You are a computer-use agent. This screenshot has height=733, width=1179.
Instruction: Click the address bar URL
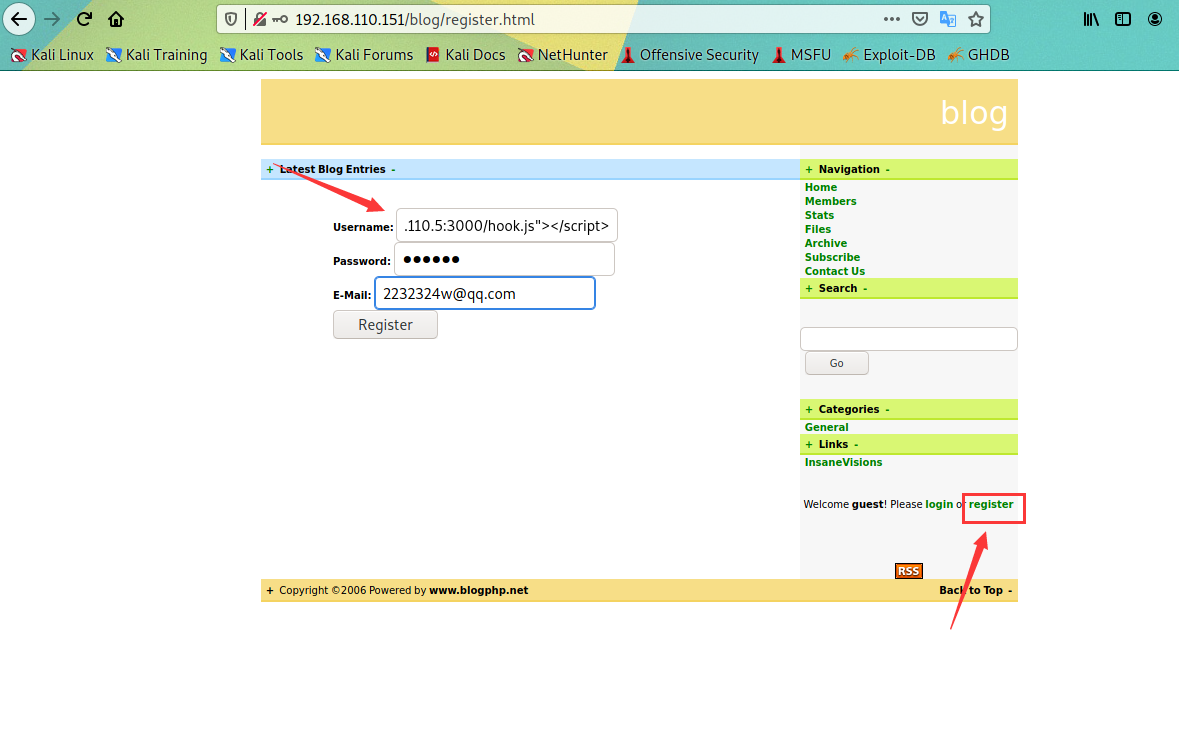pos(415,20)
